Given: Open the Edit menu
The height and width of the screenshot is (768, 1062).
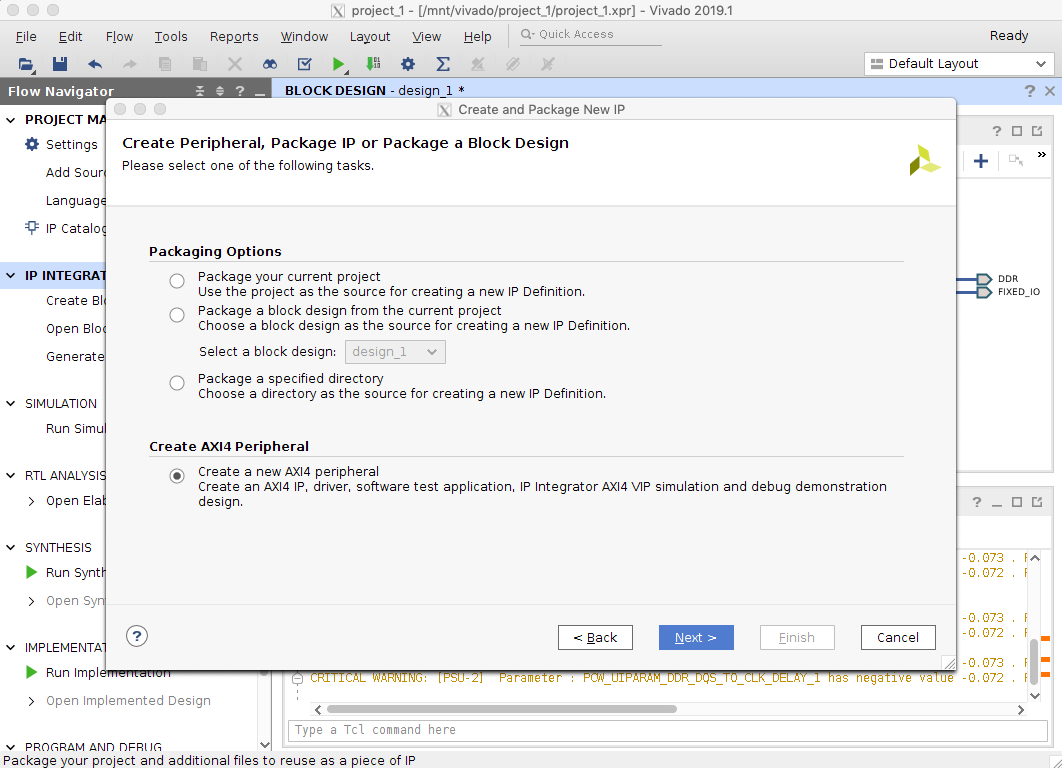Looking at the screenshot, I should coord(70,37).
